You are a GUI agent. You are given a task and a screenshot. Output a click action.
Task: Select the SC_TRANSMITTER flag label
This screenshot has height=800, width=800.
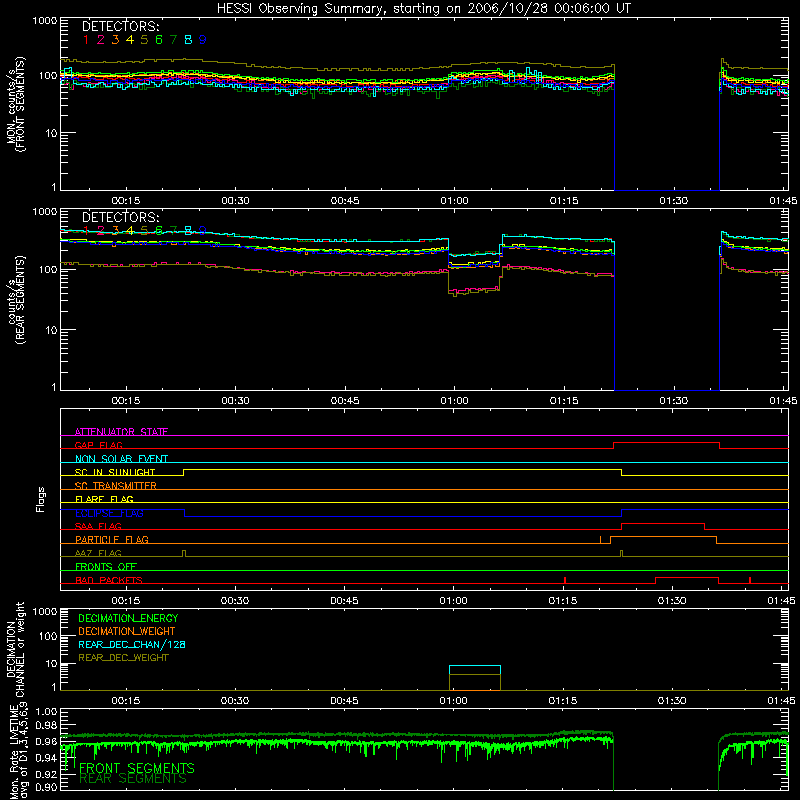point(116,486)
